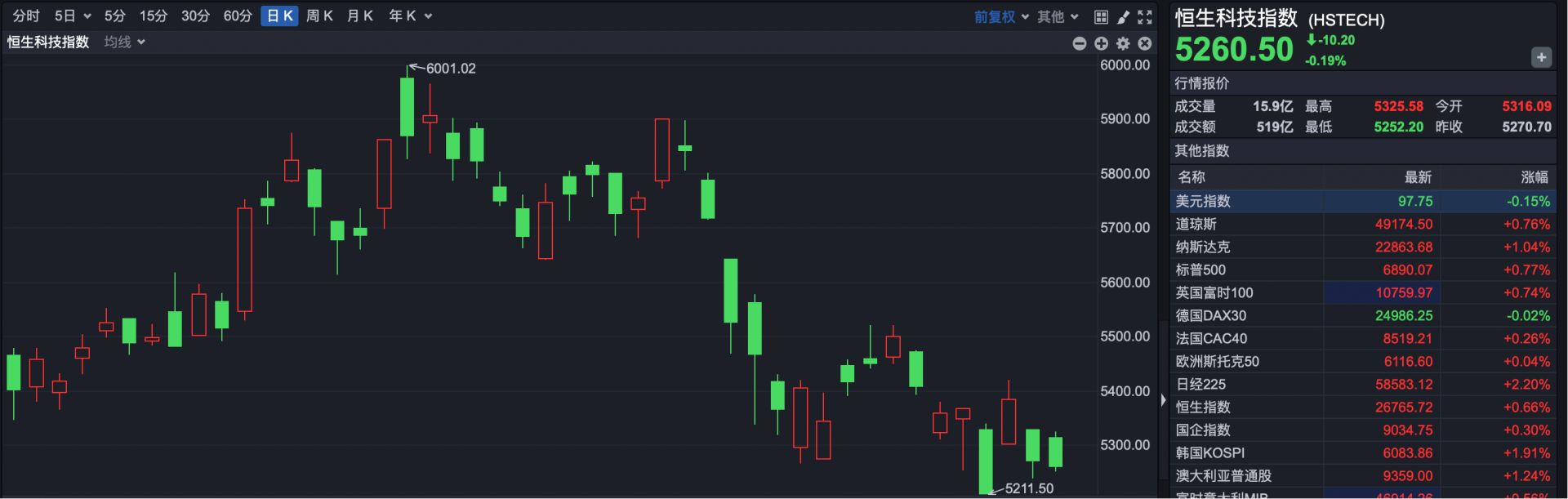Image resolution: width=1568 pixels, height=499 pixels.
Task: Switch to the 周K weekly tab
Action: [x=319, y=16]
